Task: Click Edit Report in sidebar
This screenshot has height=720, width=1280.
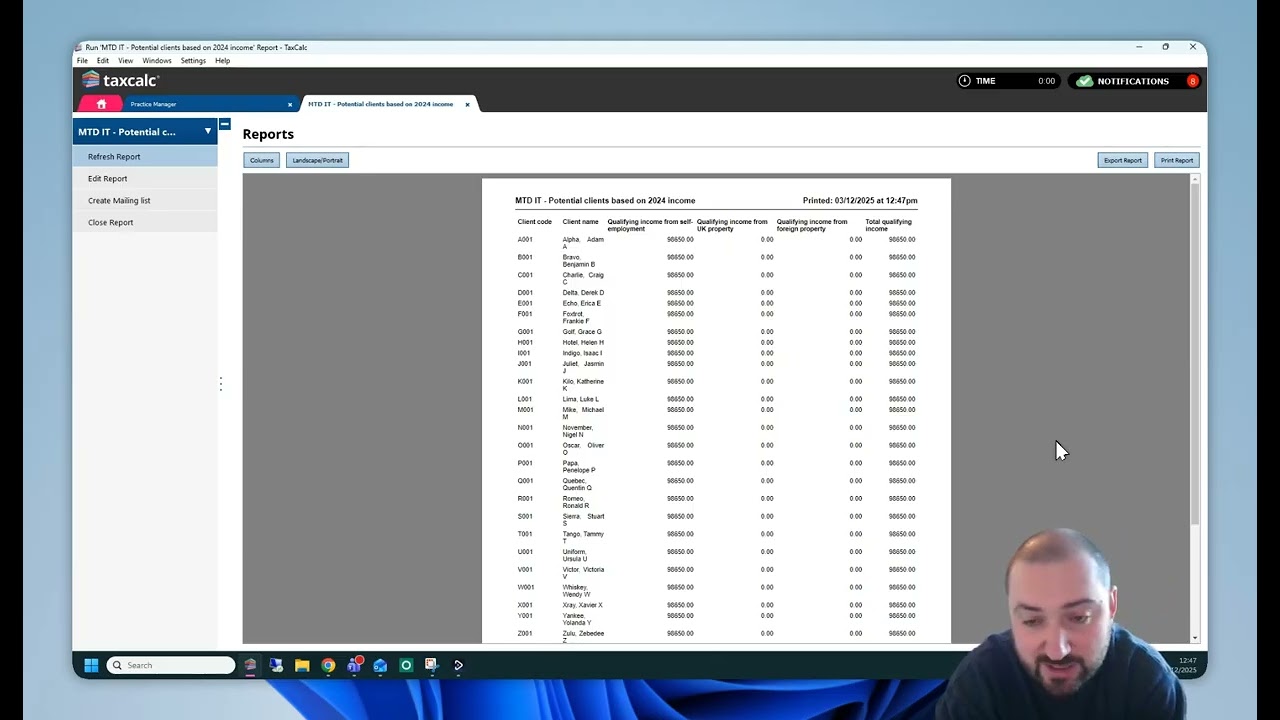Action: coord(145,178)
